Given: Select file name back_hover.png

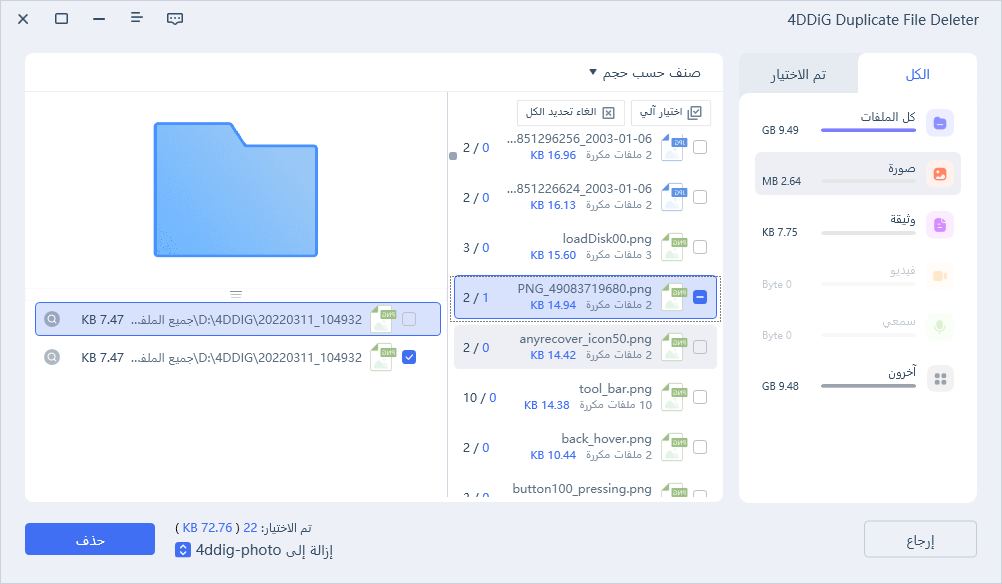Looking at the screenshot, I should (606, 438).
